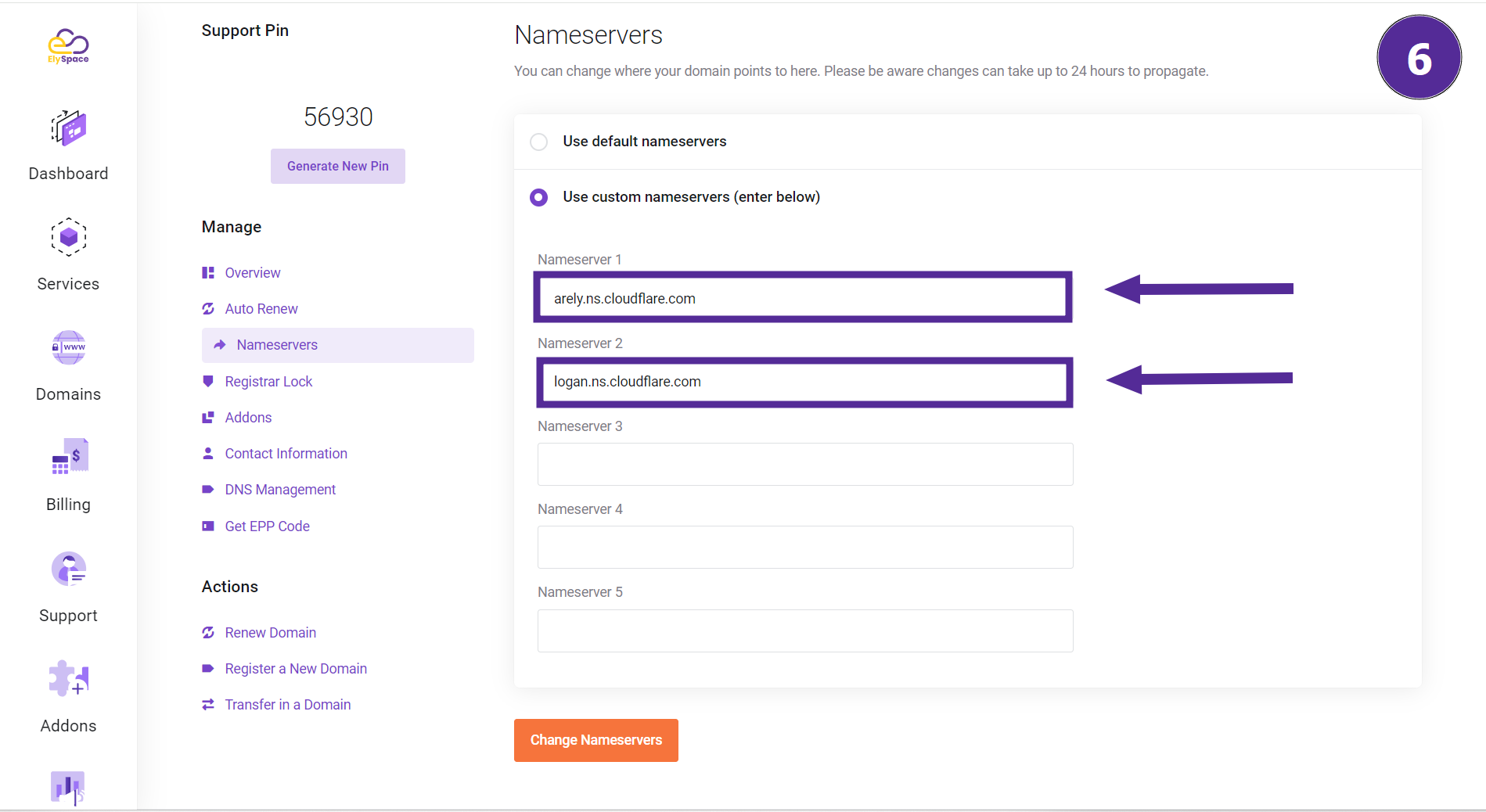
Task: Focus the empty Nameserver 3 field
Action: coord(805,465)
